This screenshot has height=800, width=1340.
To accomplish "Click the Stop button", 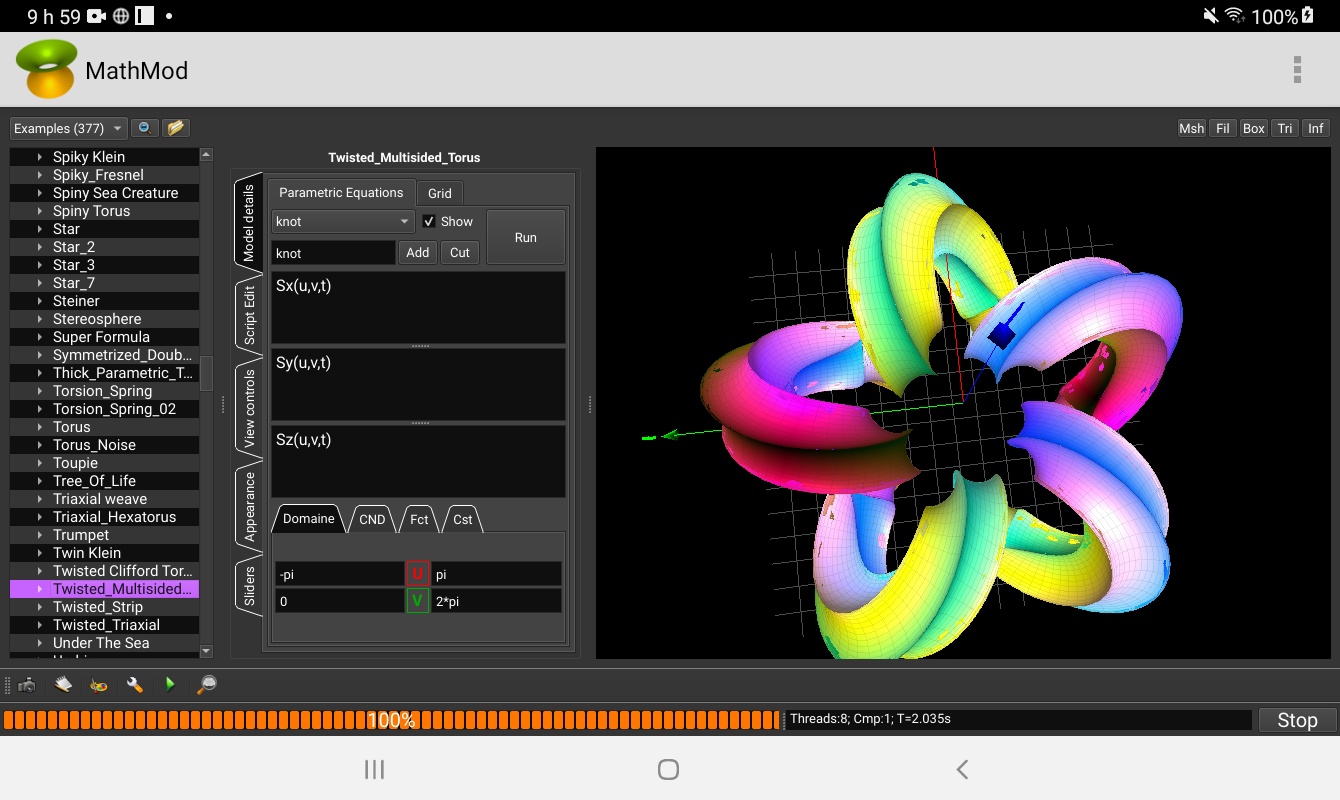I will pyautogui.click(x=1297, y=720).
